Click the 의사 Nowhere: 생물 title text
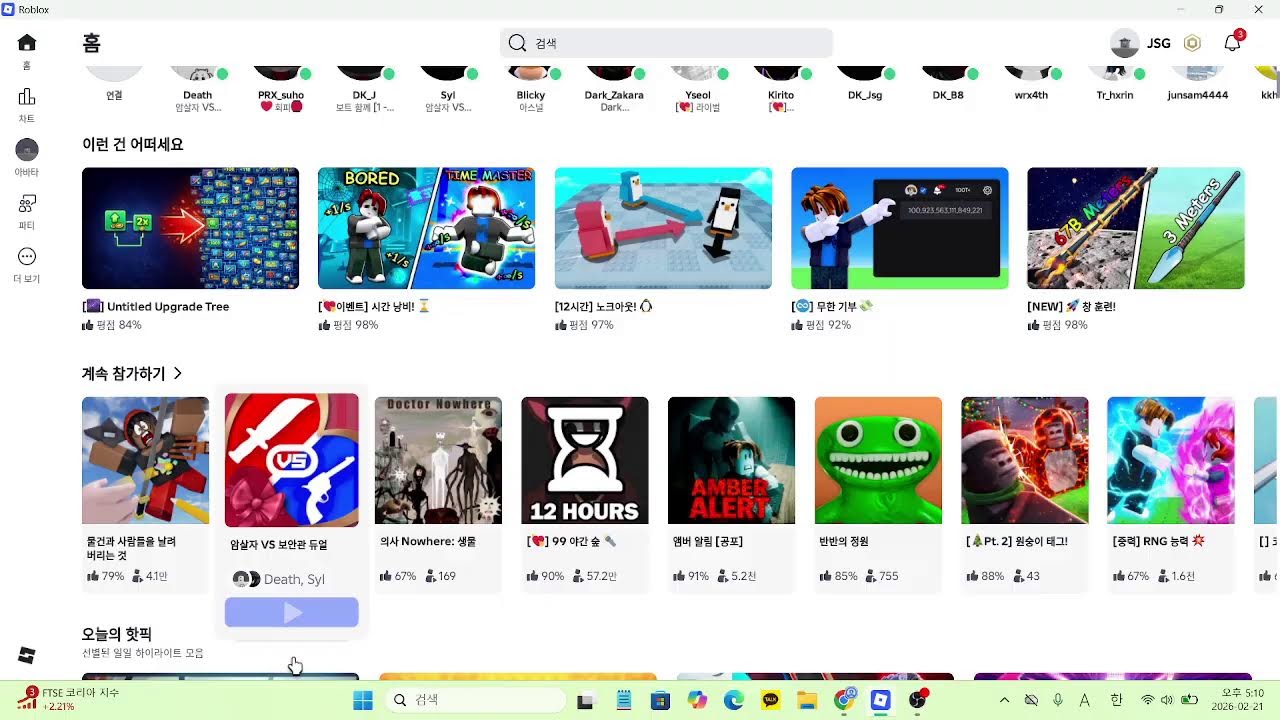1280x720 pixels. (428, 541)
